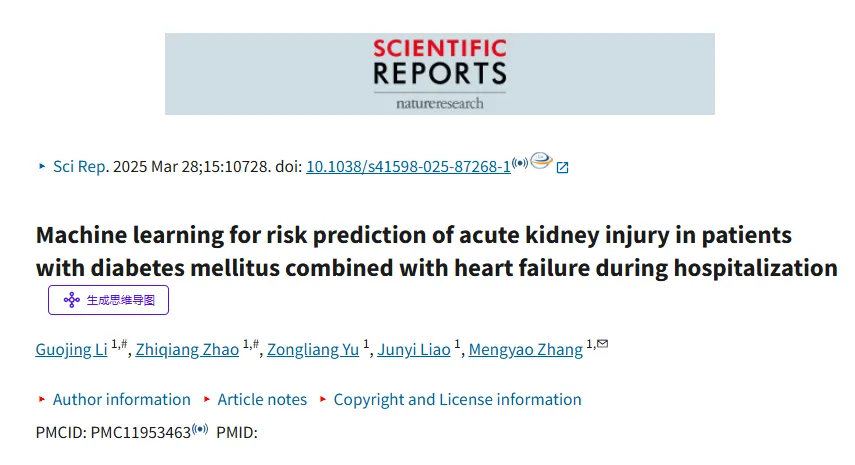Viewport: 855px width, 465px height.
Task: Open author Zongliang Yu's link
Action: pos(313,349)
